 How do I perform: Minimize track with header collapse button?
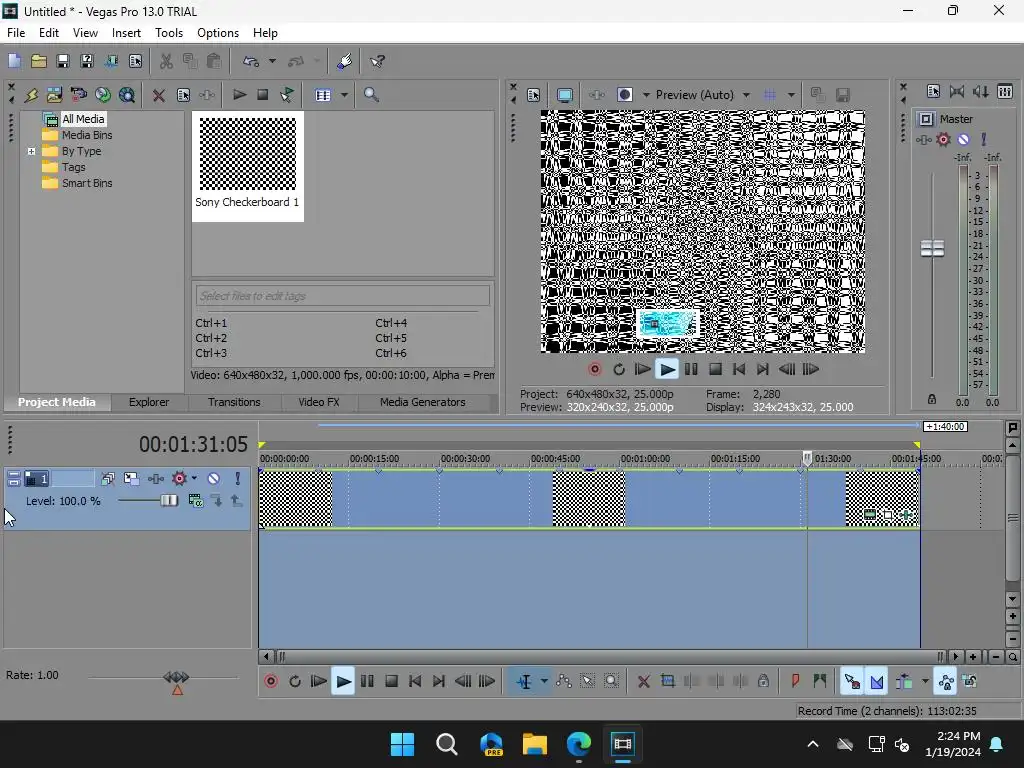pos(14,479)
